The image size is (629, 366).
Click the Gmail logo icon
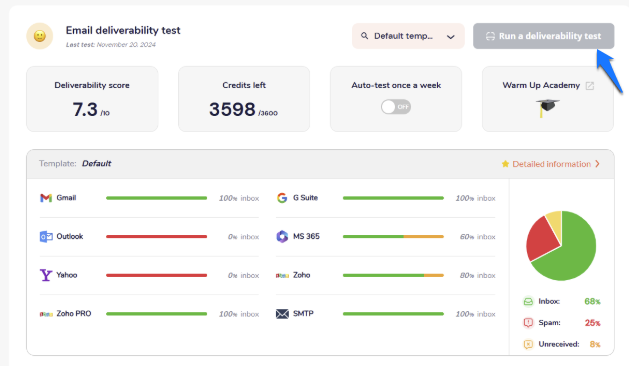(x=46, y=198)
